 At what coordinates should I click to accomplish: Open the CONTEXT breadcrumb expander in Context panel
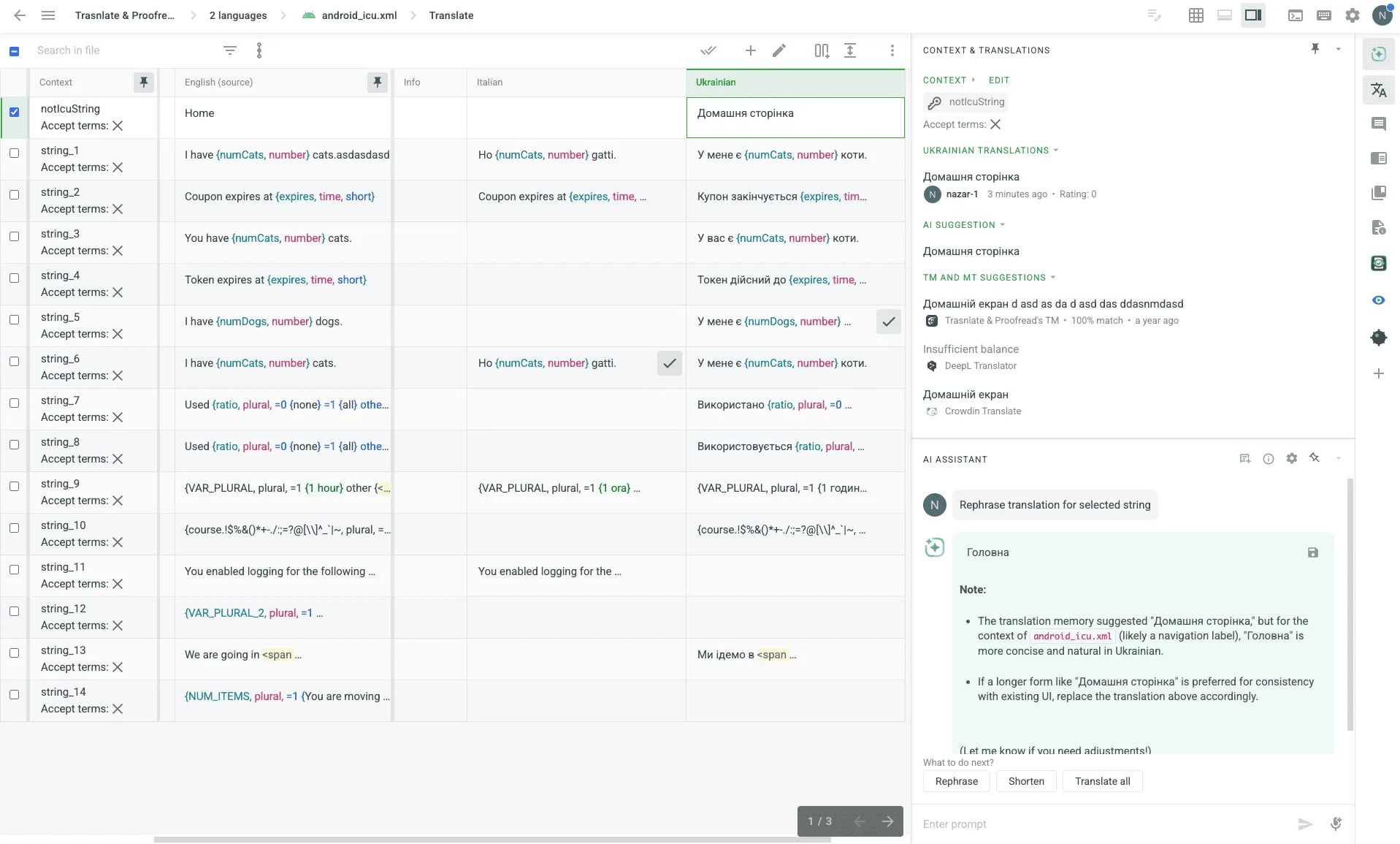(x=974, y=80)
